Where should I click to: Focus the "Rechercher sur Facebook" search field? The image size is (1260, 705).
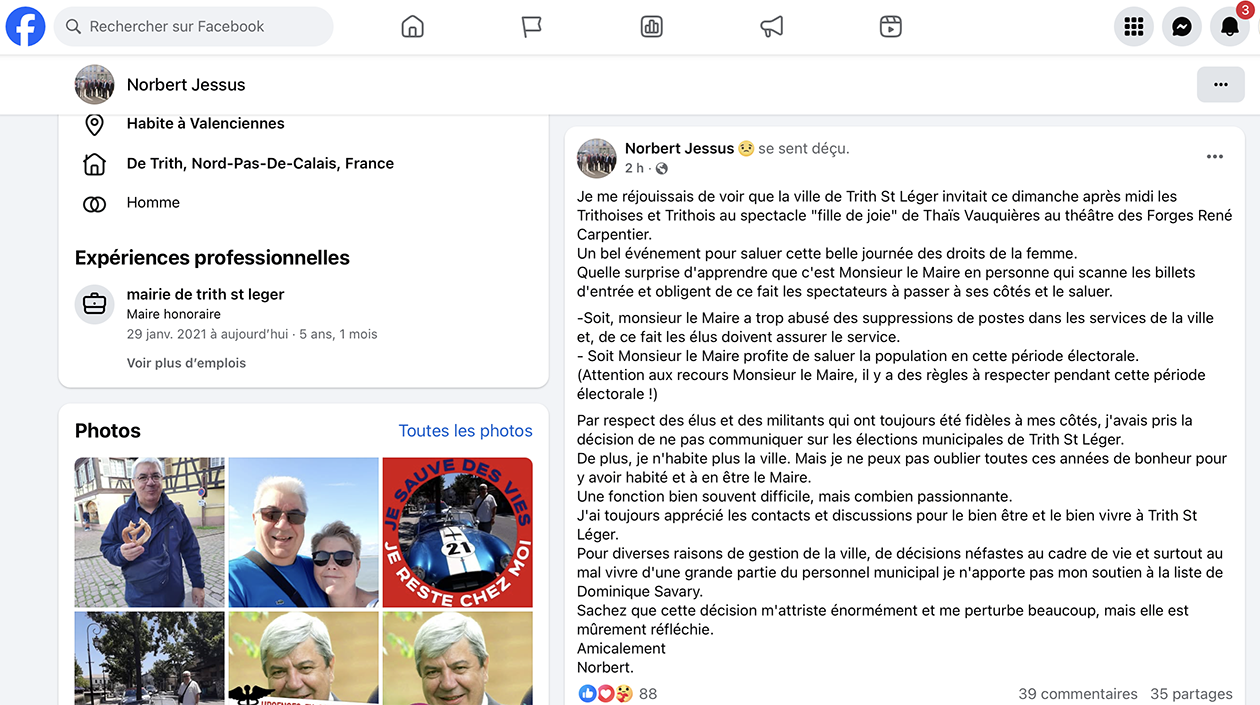click(x=193, y=27)
